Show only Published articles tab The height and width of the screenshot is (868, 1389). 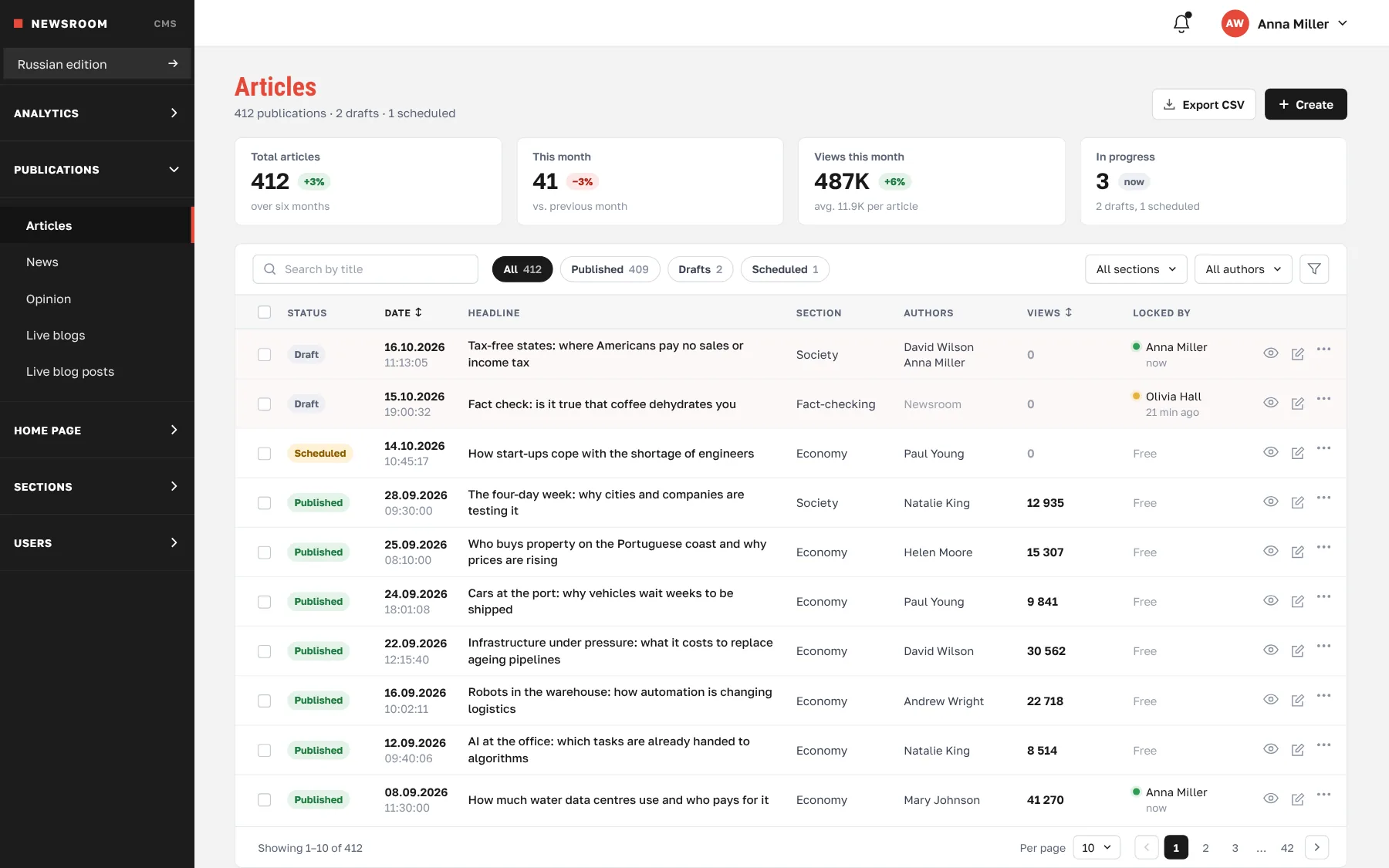pos(610,269)
